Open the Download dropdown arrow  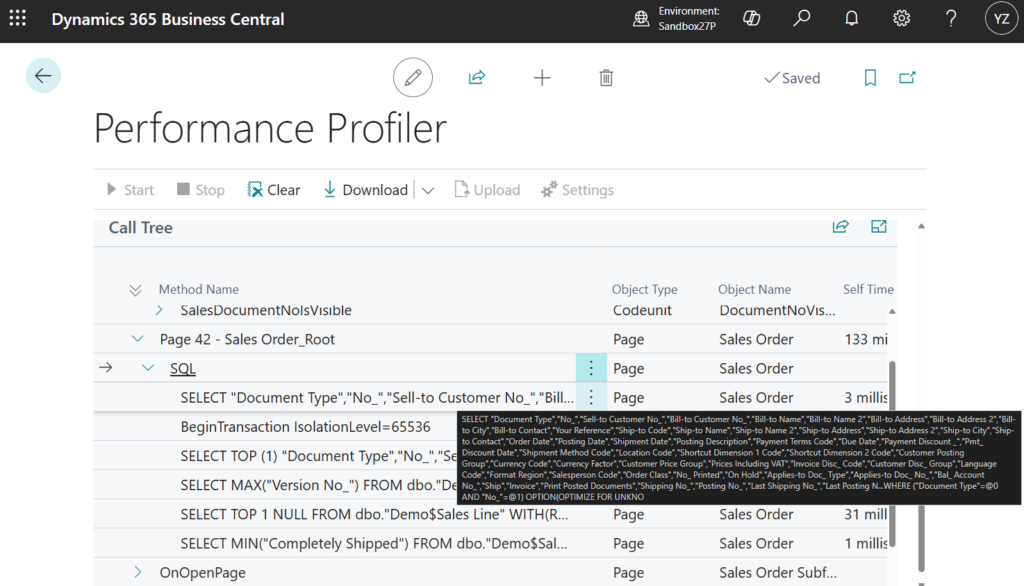tap(428, 190)
